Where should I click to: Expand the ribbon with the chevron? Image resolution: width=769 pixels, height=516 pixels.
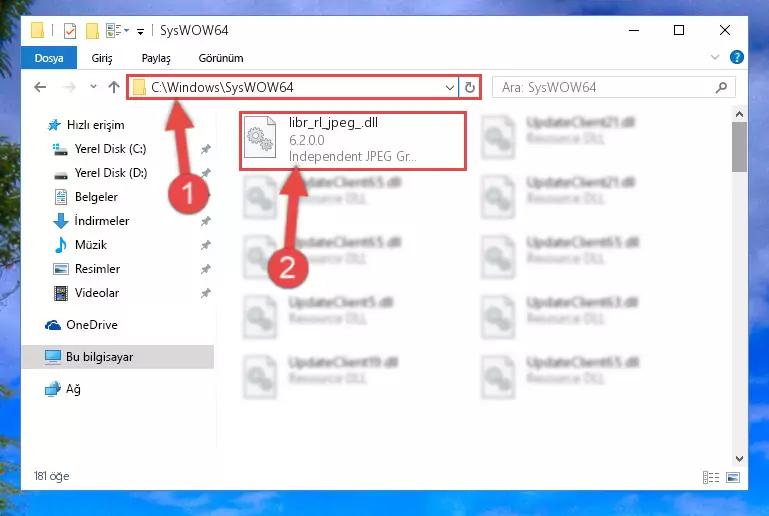click(x=715, y=57)
